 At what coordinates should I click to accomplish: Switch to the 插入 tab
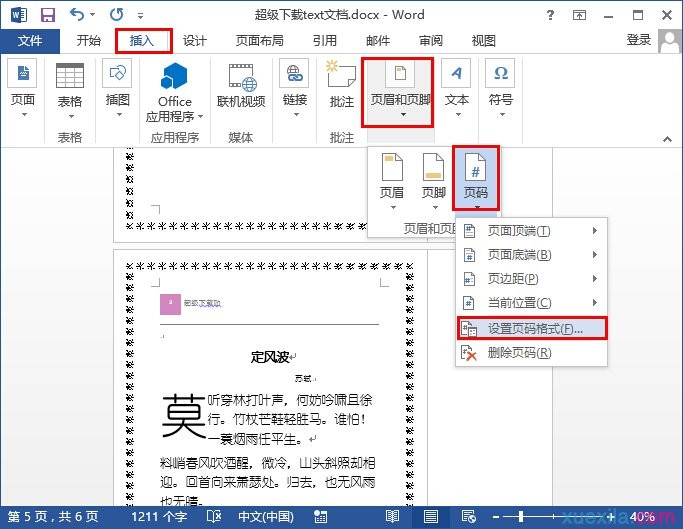click(142, 41)
